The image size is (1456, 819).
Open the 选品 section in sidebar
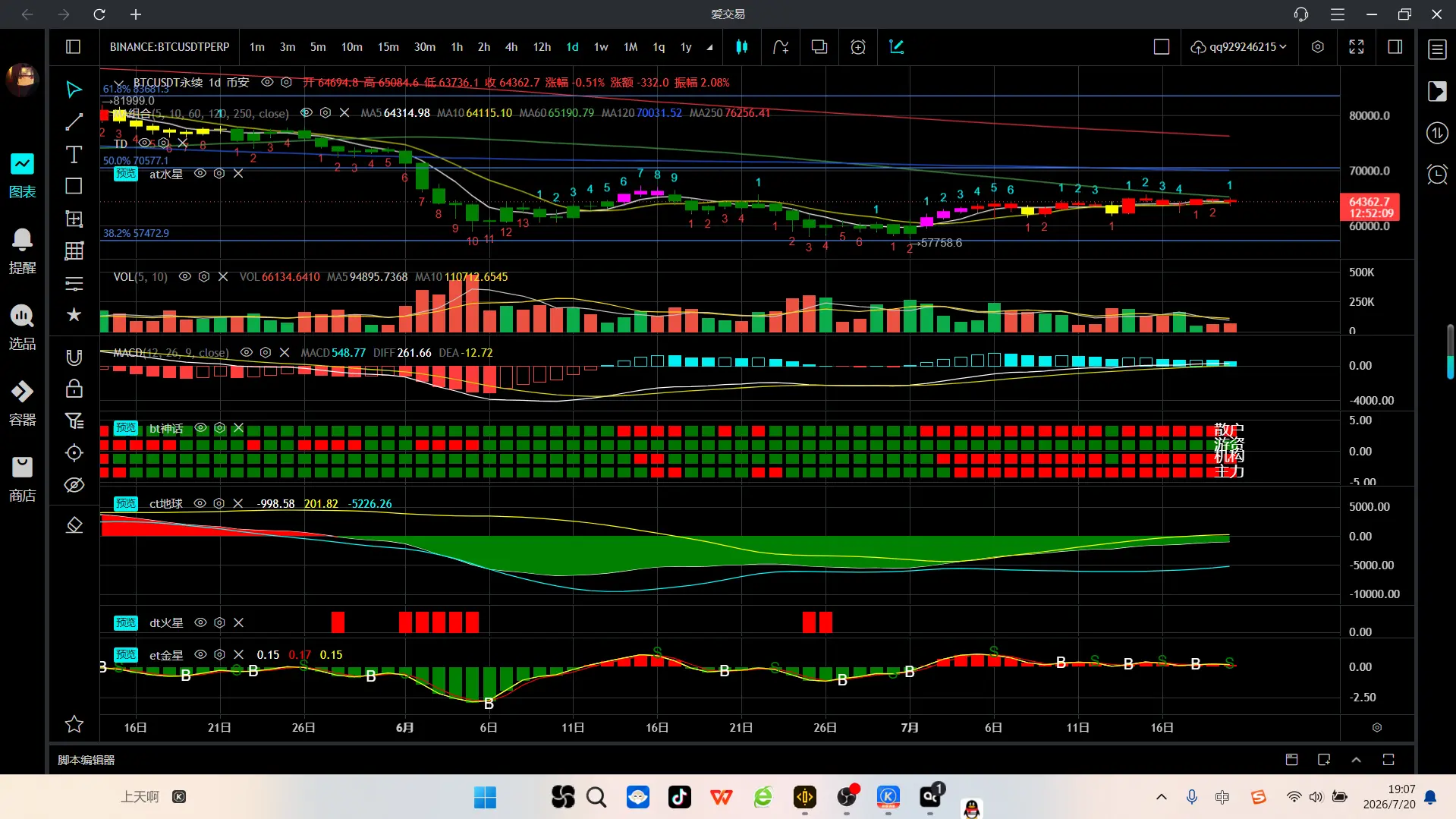tap(22, 327)
